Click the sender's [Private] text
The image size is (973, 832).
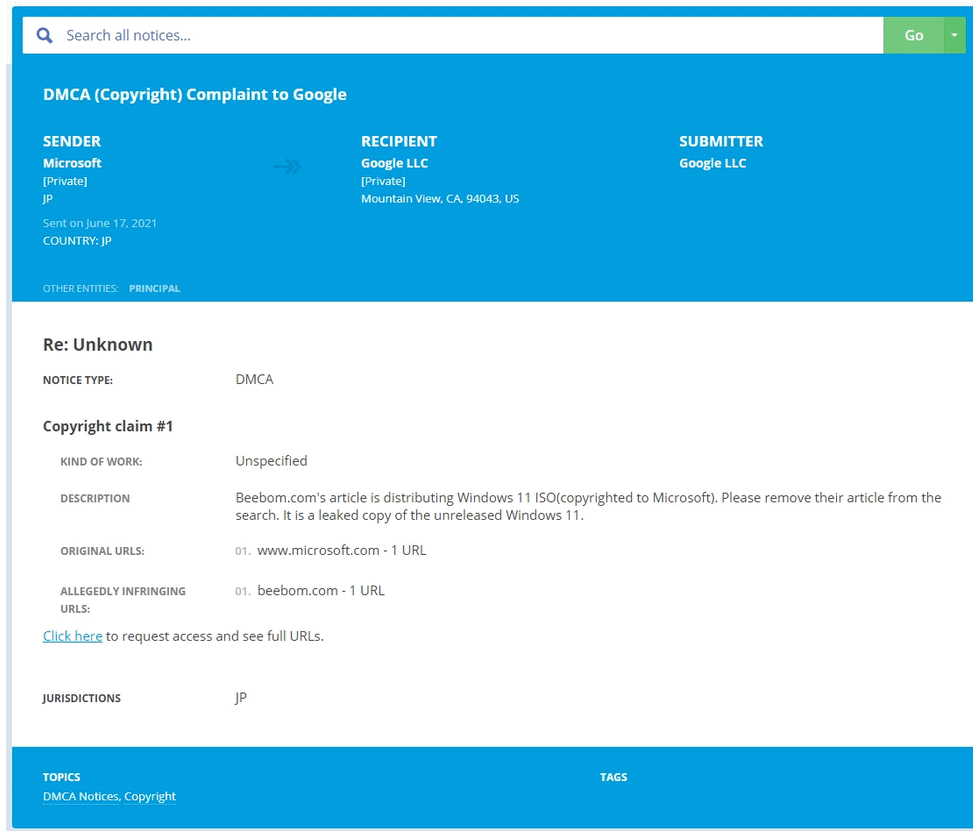tap(65, 181)
